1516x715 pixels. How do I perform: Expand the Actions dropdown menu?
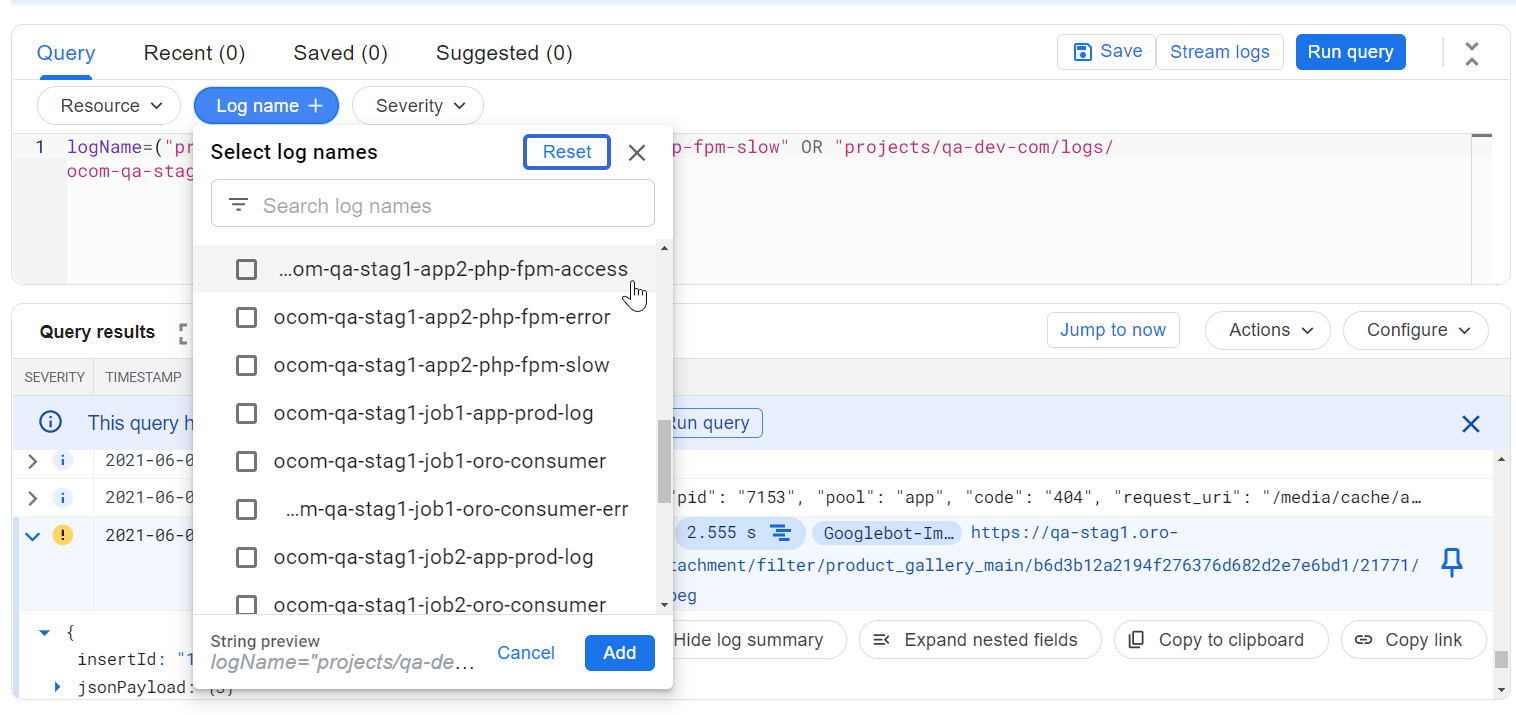pyautogui.click(x=1267, y=330)
